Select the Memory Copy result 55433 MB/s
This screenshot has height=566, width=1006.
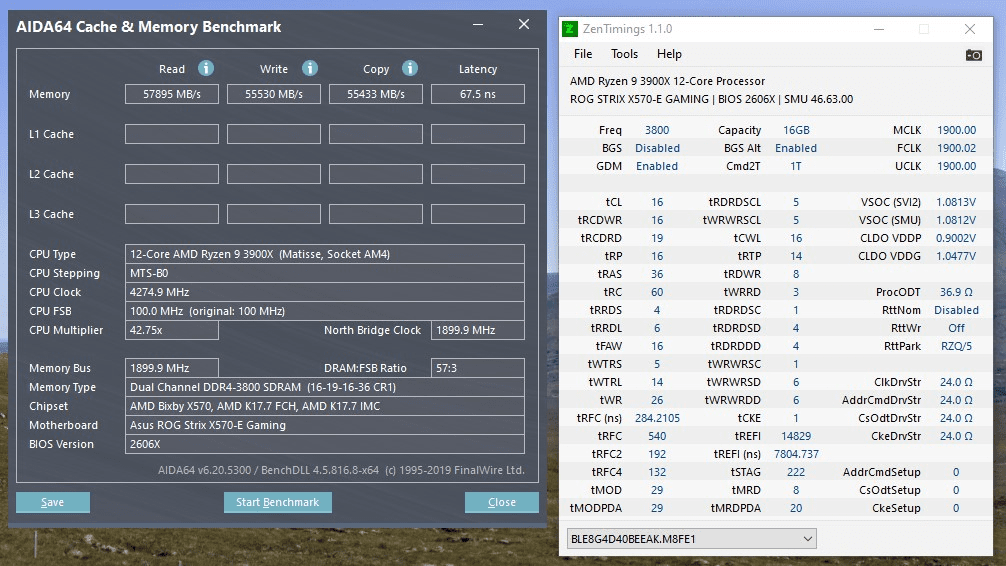[x=376, y=94]
